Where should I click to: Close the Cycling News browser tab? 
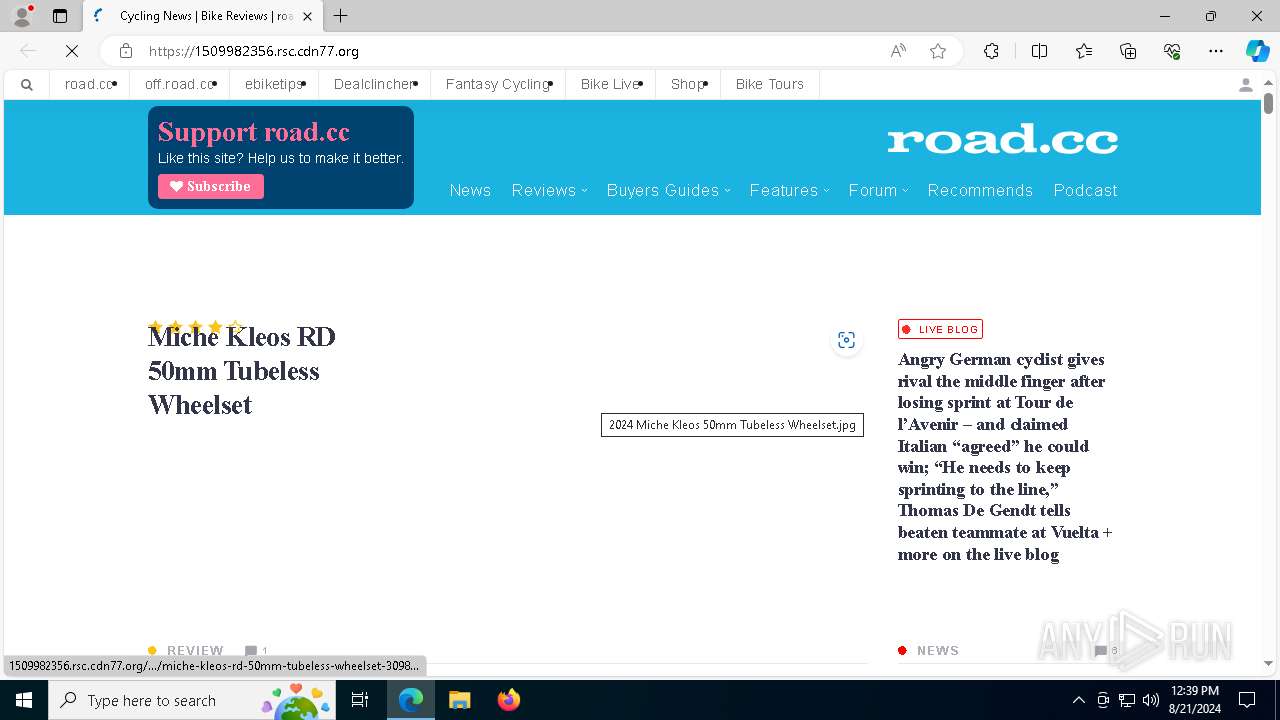coord(307,16)
